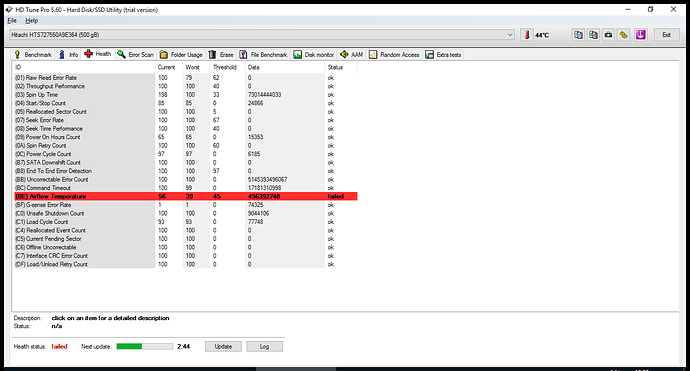
Task: Click the red cross Health icon
Action: click(x=88, y=54)
